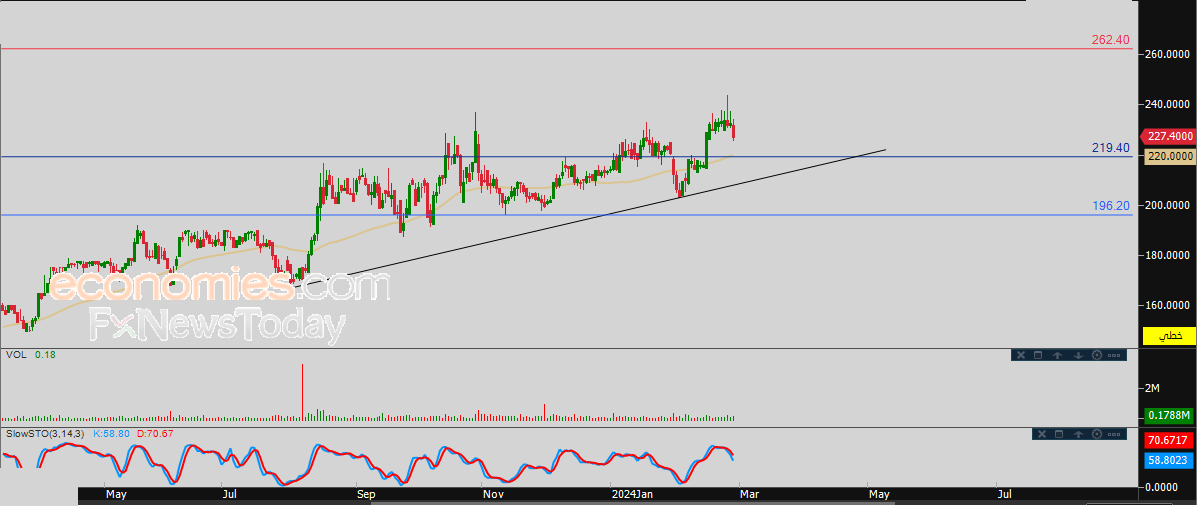Click the K:58.80 stochastic value
Image resolution: width=1197 pixels, height=506 pixels.
(x=113, y=433)
